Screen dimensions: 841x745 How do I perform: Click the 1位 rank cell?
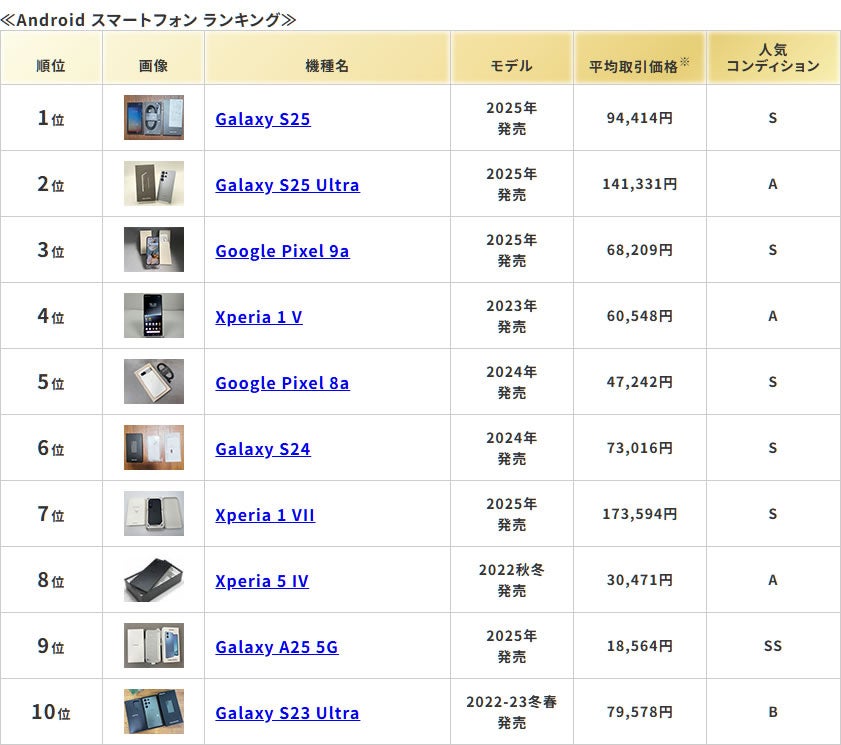click(51, 118)
